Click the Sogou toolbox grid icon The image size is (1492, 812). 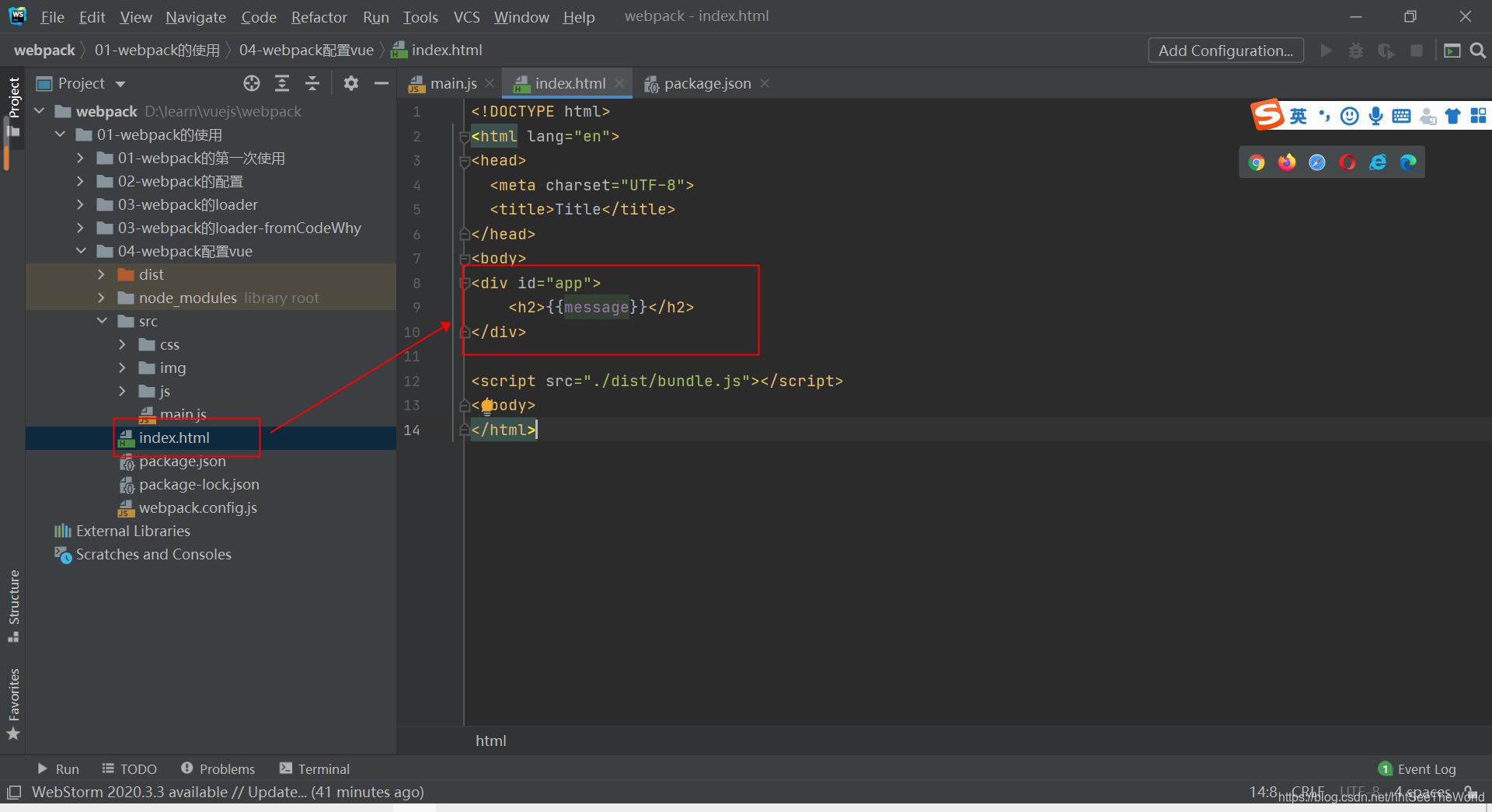[1478, 116]
